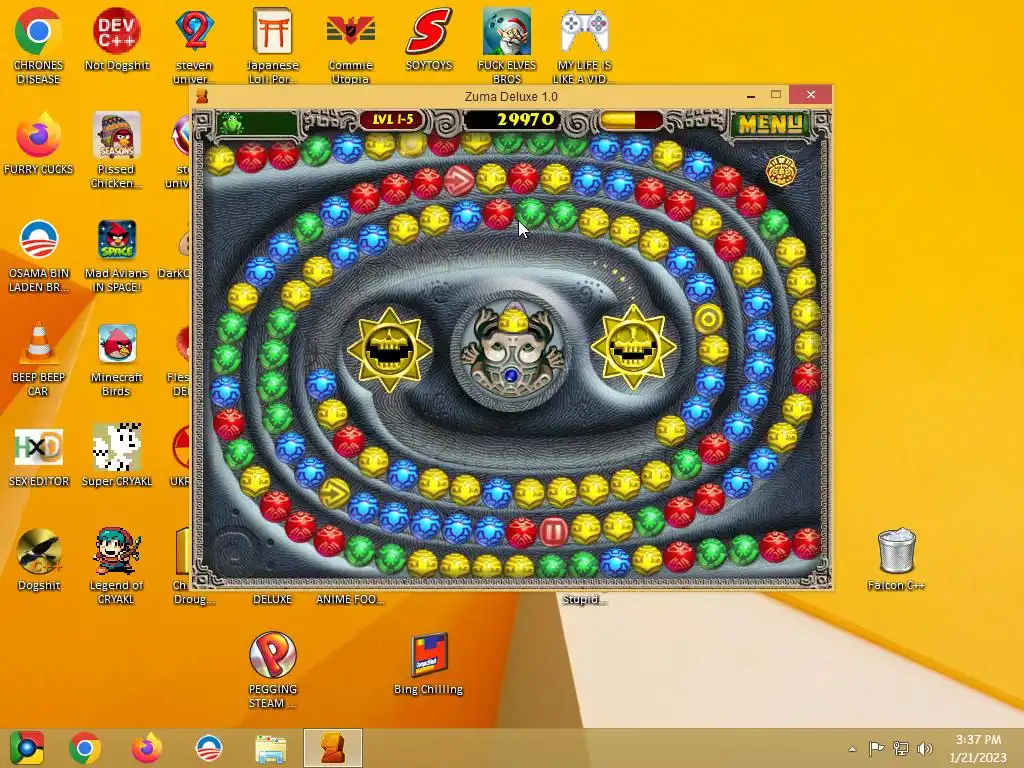Click the Zuma MENU button
Viewport: 1024px width, 768px height.
coord(769,123)
